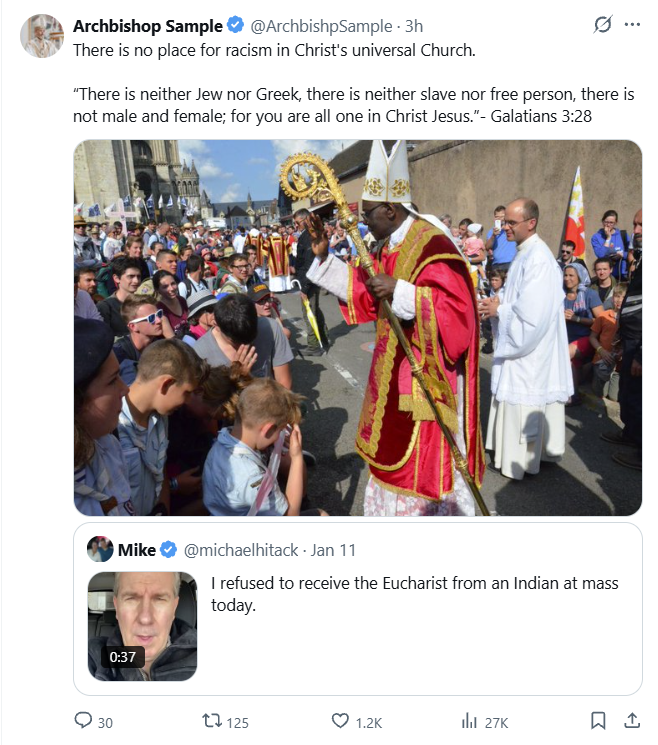Click the reply comment icon

(83, 721)
